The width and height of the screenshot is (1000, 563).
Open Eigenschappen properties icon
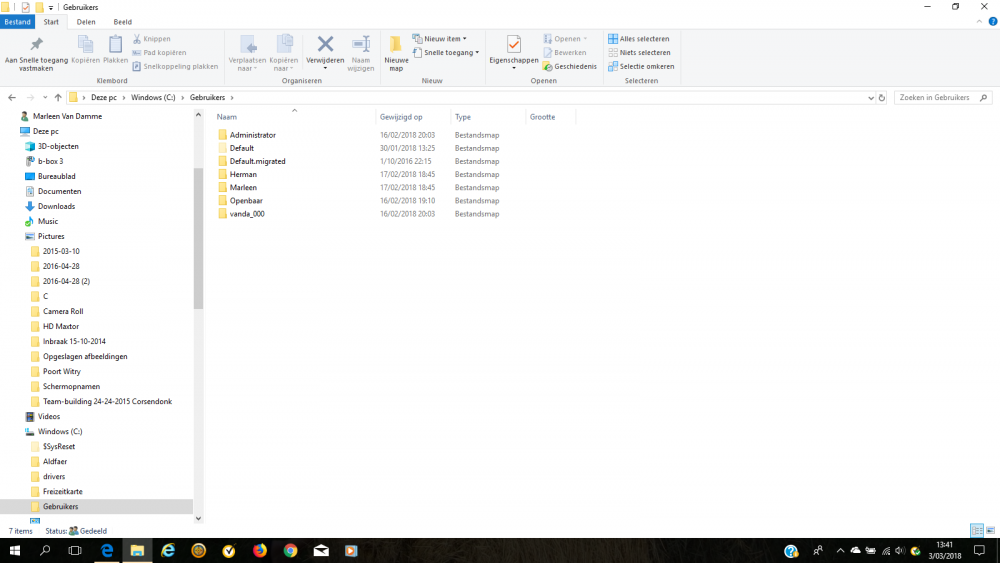(x=513, y=45)
